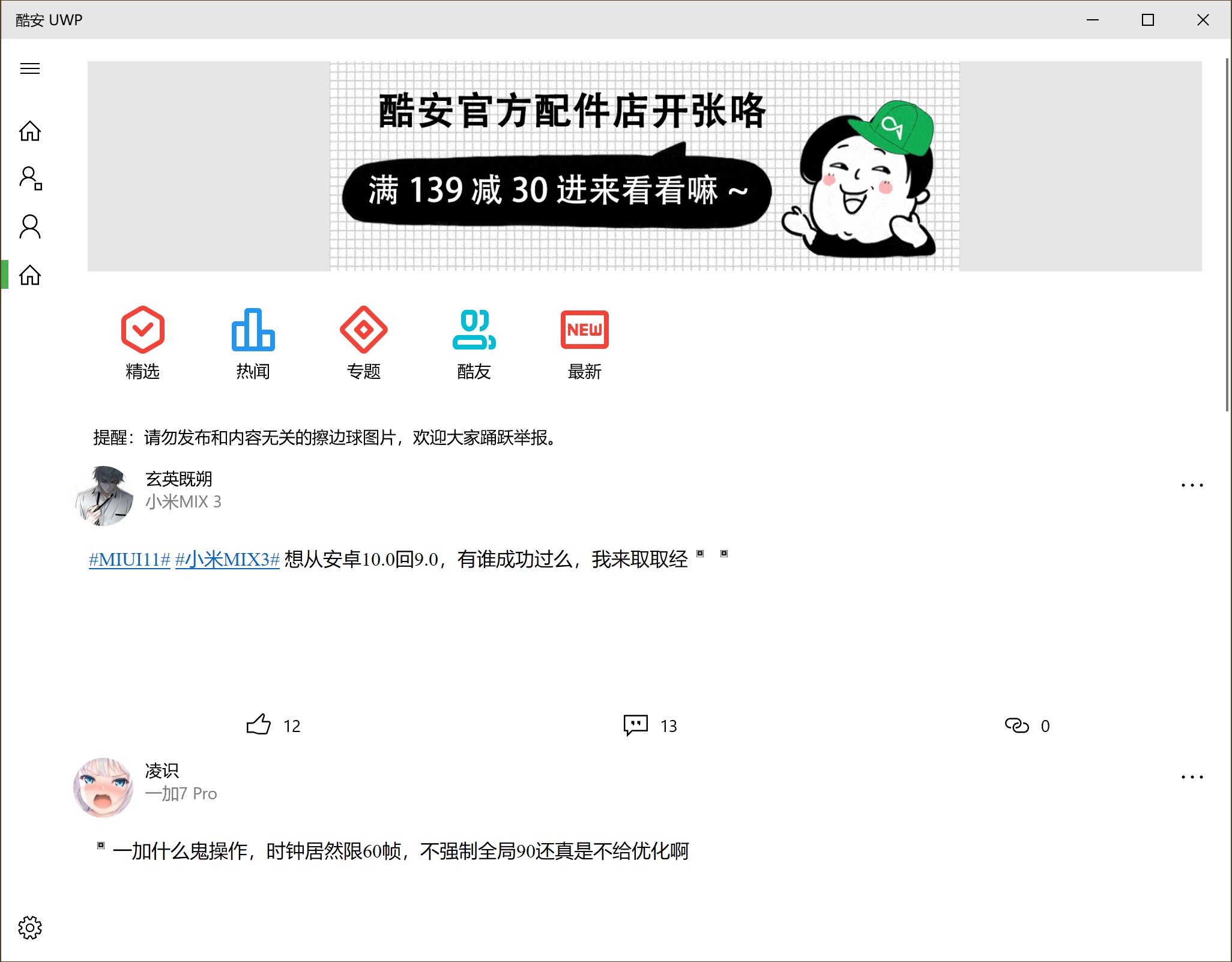
Task: Click the #MIUI11# hashtag link
Action: point(130,560)
